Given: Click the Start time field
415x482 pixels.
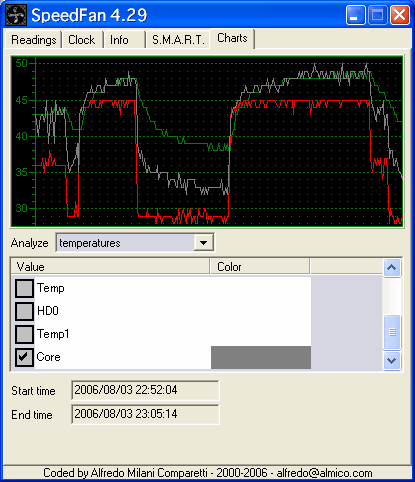Looking at the screenshot, I should 145,390.
